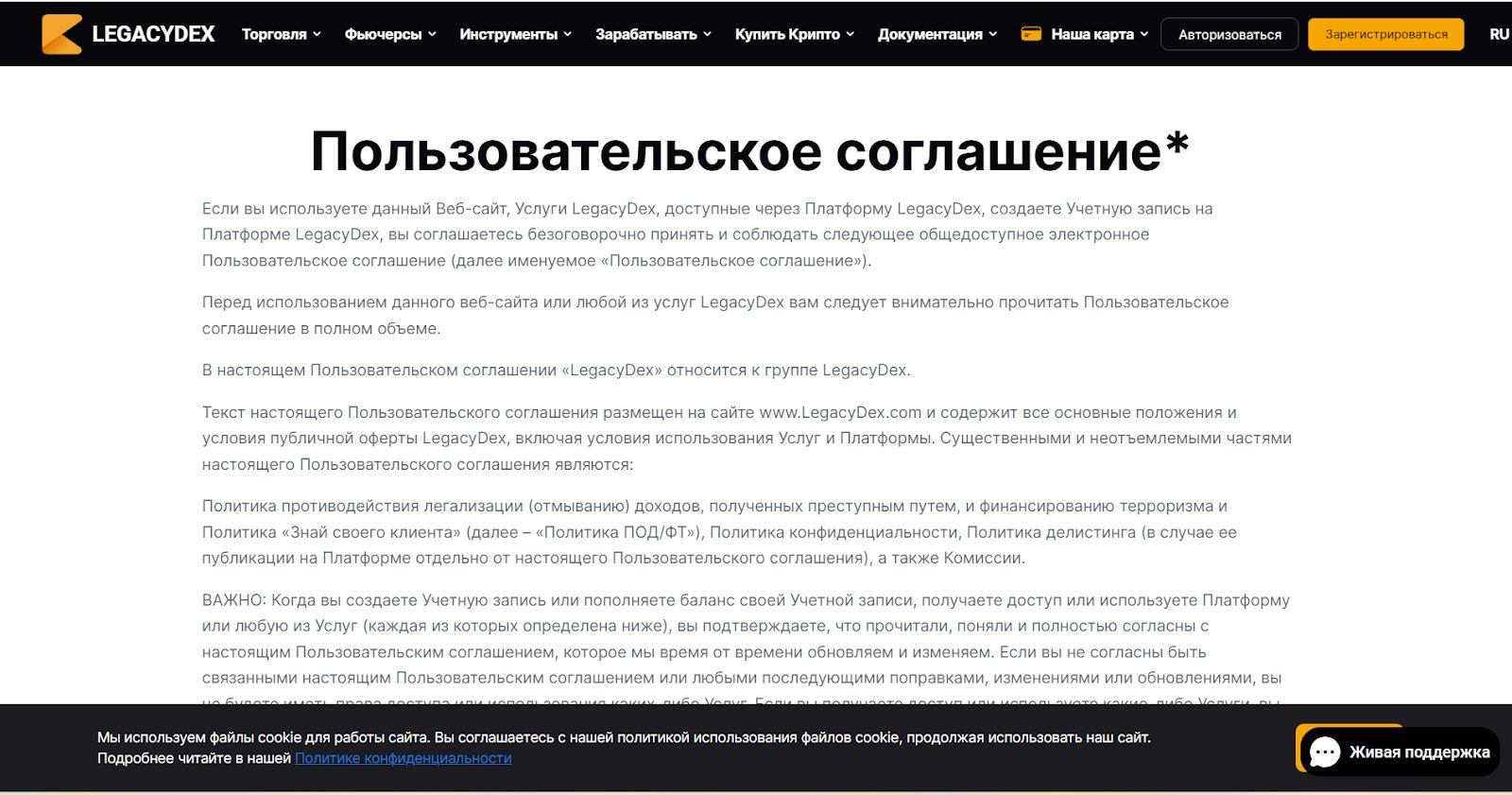Expand the chevron next to Зарабатывать
1512x795 pixels.
point(707,34)
